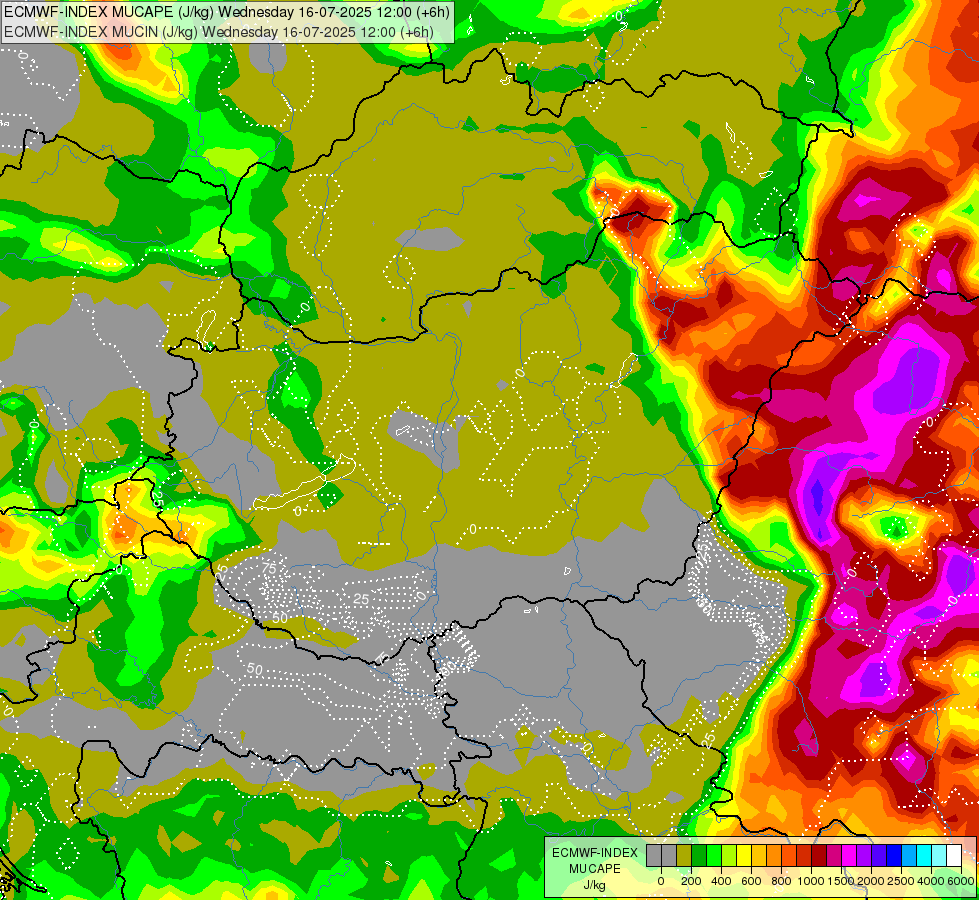Click the legend value 800
The image size is (979, 900).
[781, 881]
